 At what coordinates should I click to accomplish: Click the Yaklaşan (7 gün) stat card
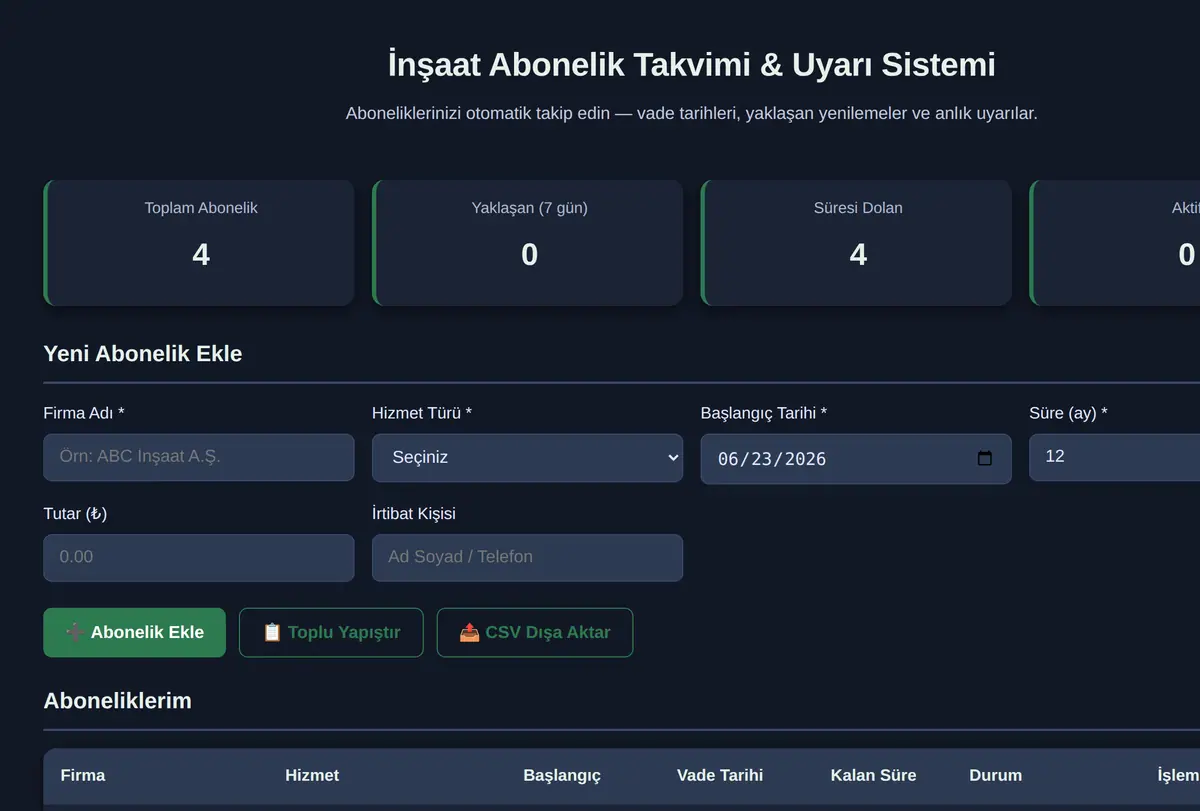coord(527,243)
